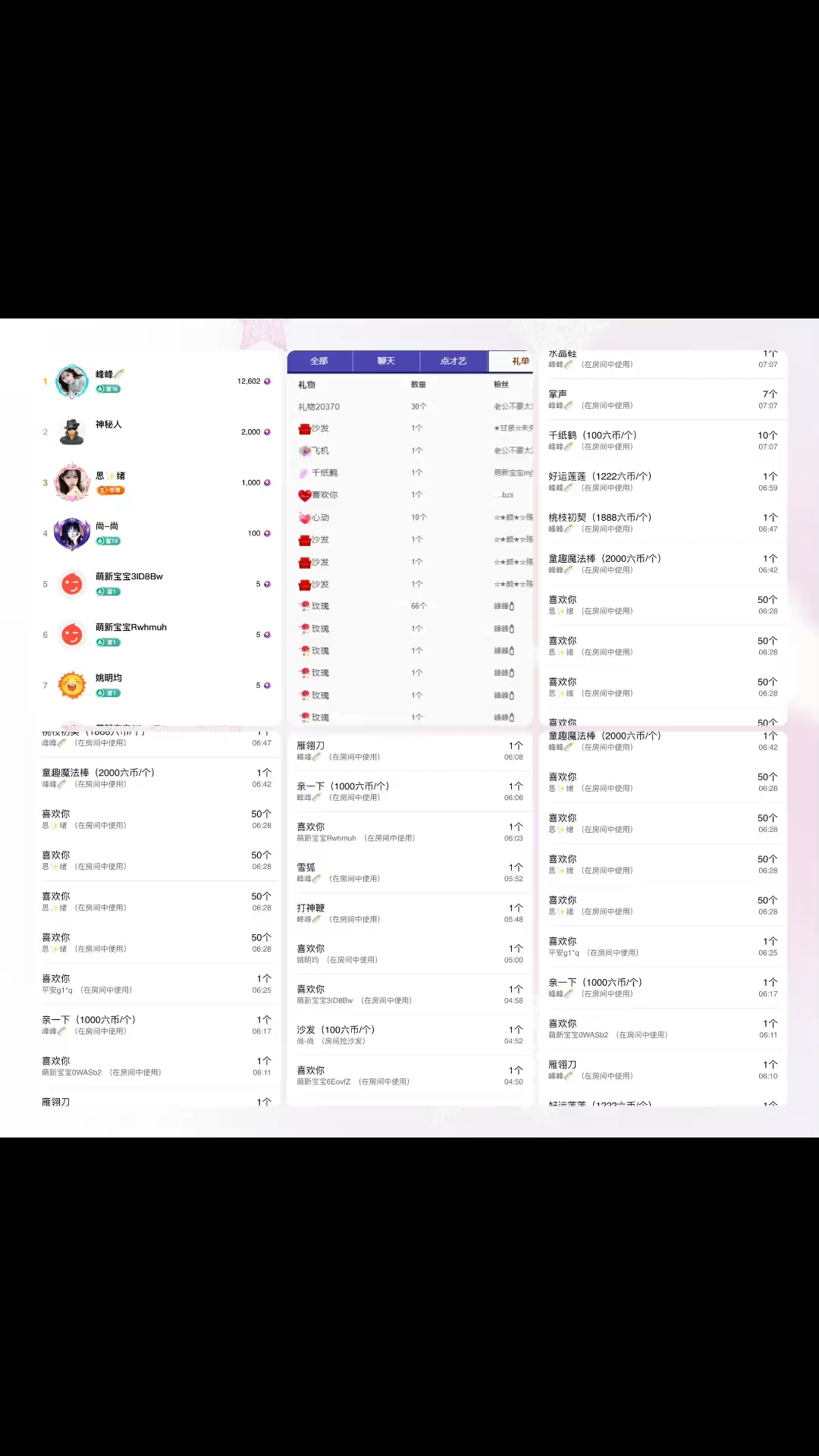Select the 雪狐 gift record
This screenshot has width=819, height=1456.
tap(409, 872)
